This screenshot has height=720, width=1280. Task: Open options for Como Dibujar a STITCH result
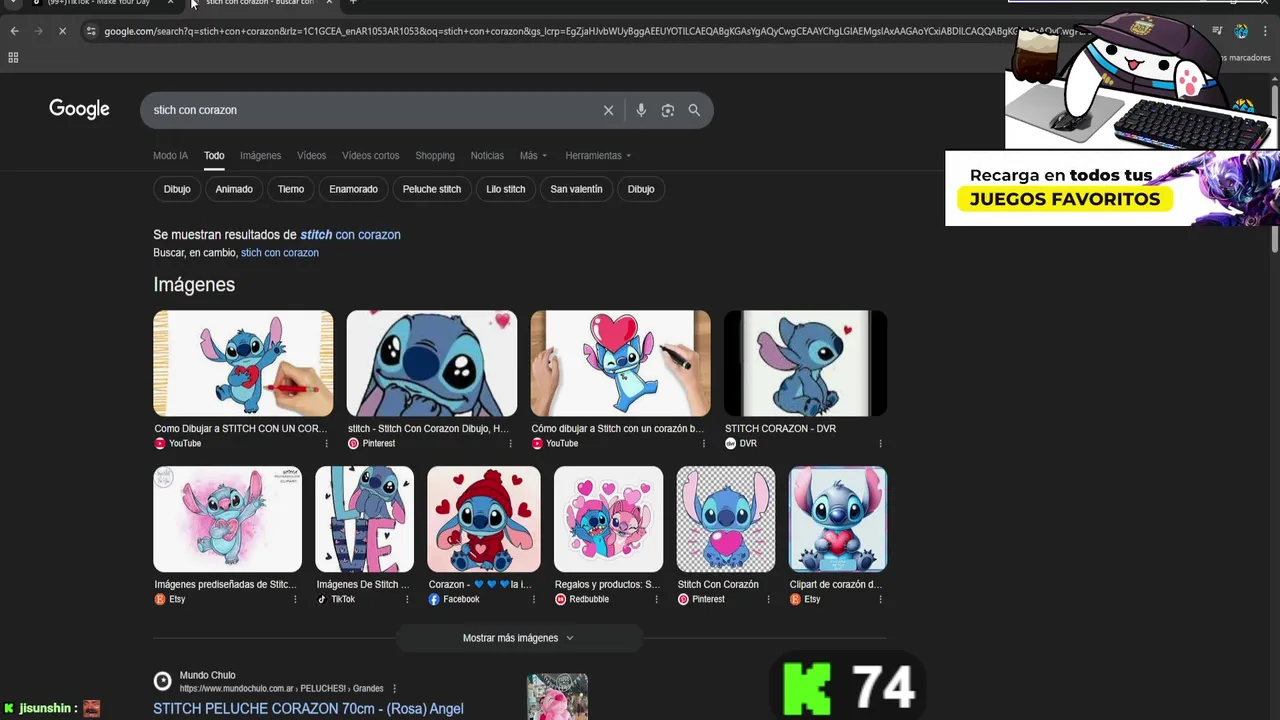click(x=326, y=443)
